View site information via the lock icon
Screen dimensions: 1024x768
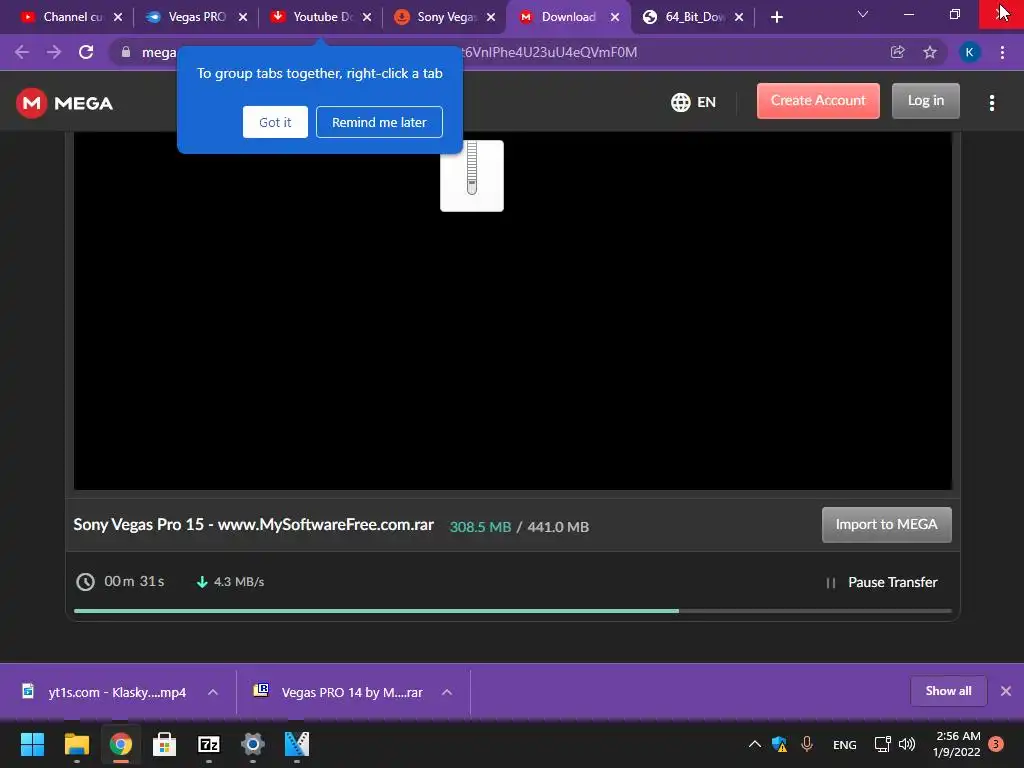126,52
